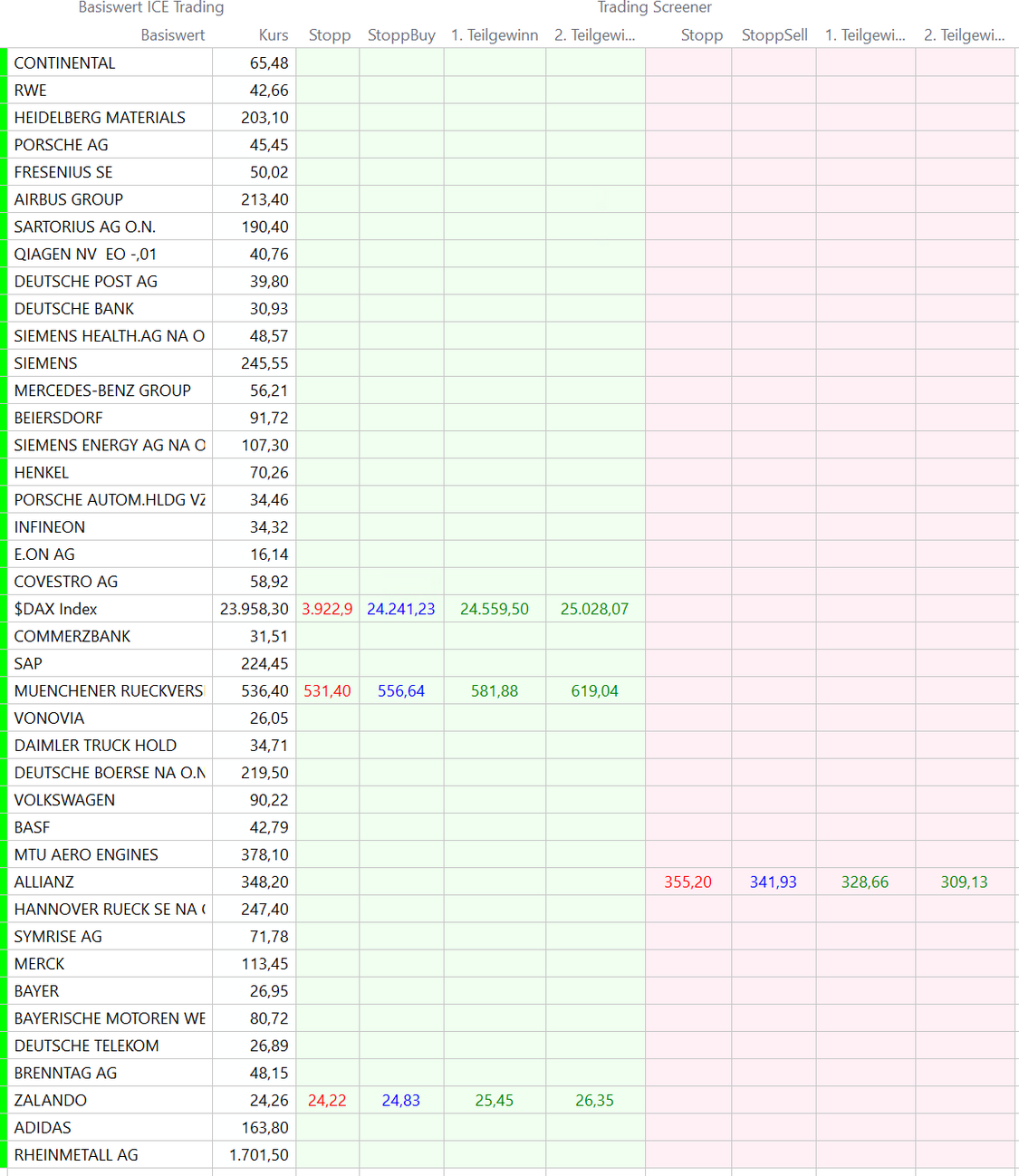
Task: Select MUENCHENER RUECKVERS stop value 531,40
Action: [327, 690]
